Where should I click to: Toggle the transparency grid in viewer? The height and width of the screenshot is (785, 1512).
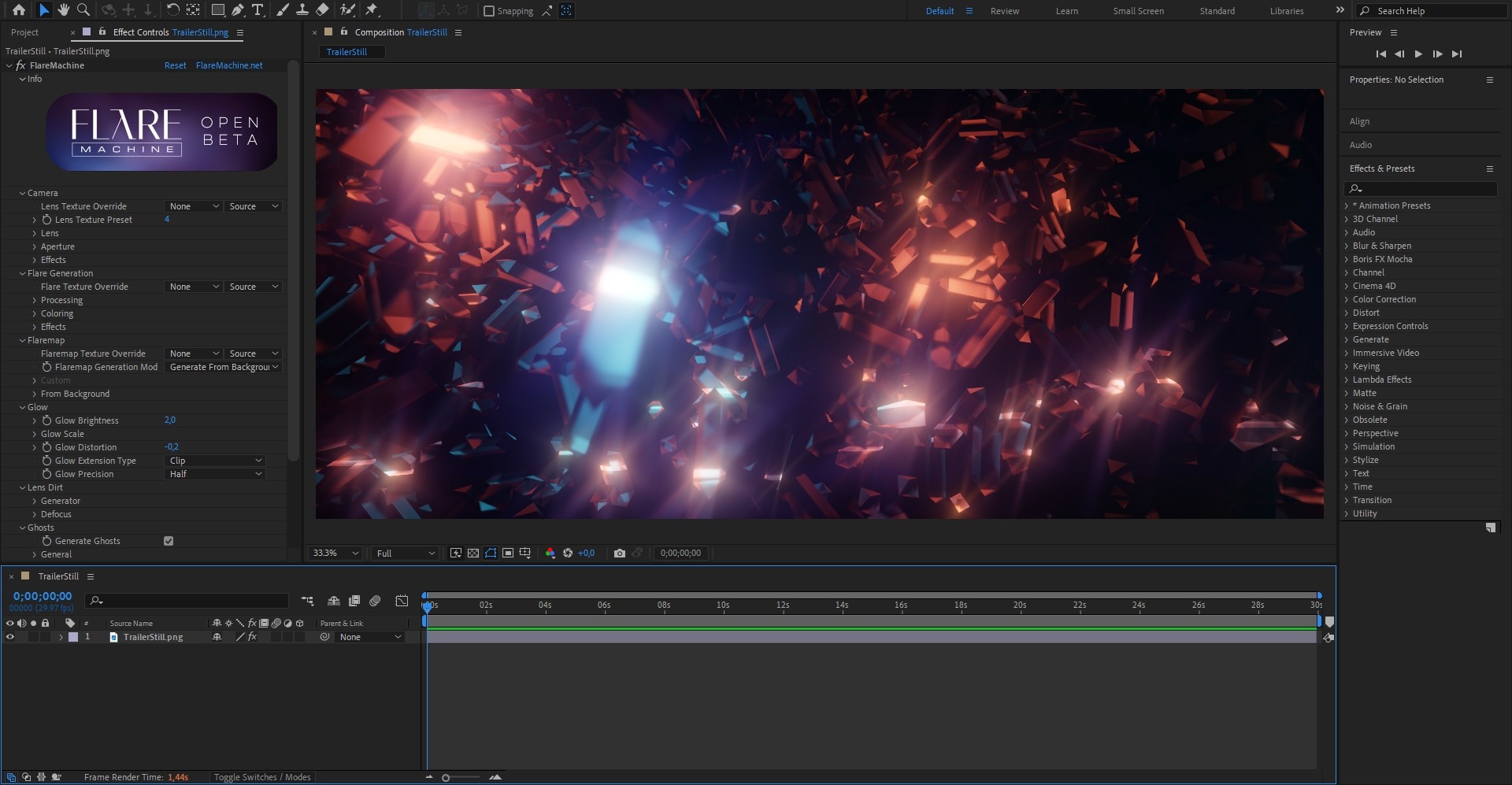click(473, 554)
